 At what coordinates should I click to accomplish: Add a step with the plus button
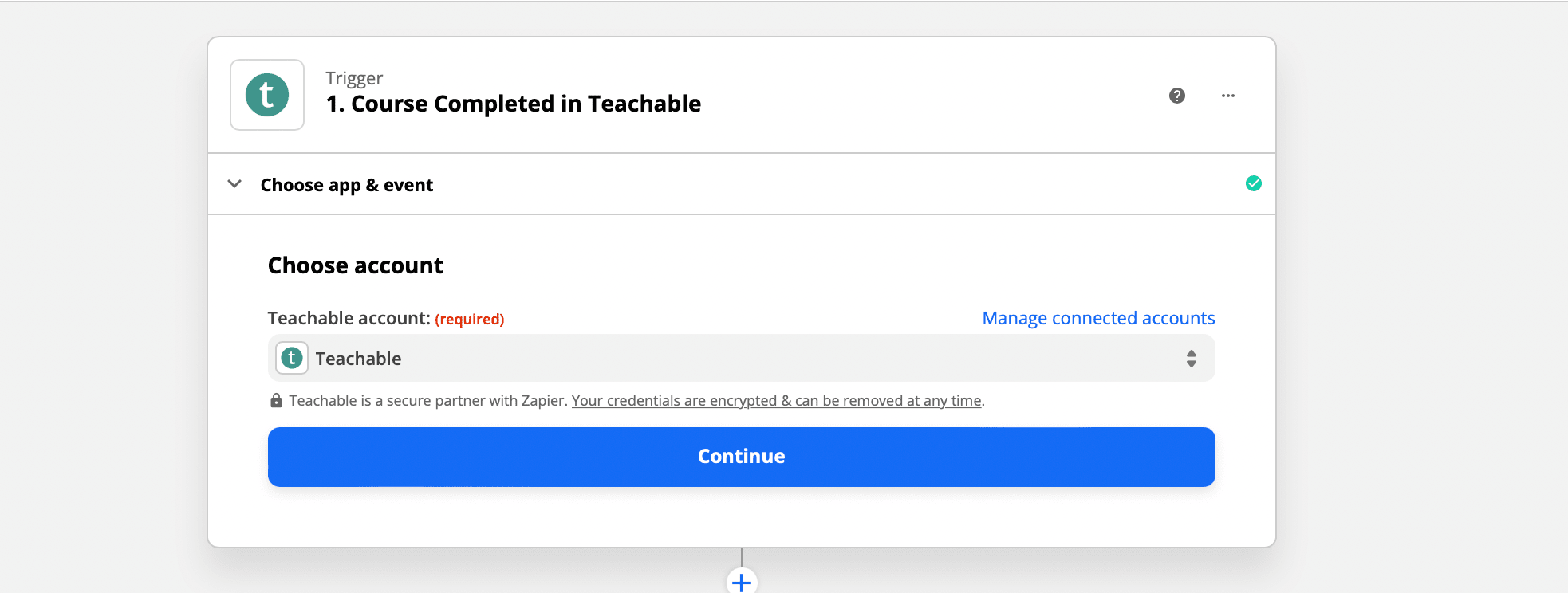[741, 583]
